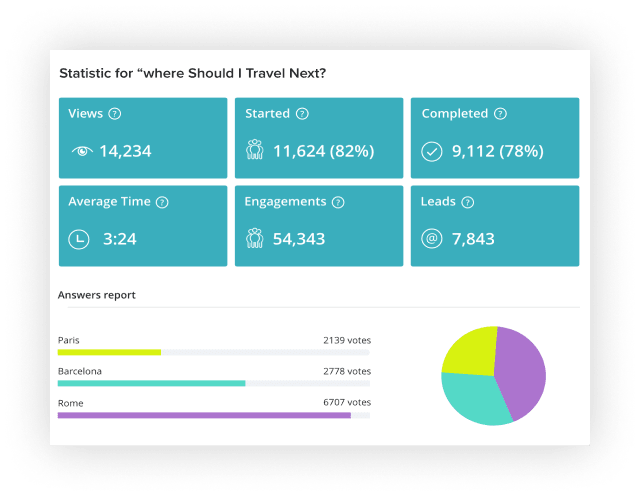Click the Average Time help icon

[162, 202]
